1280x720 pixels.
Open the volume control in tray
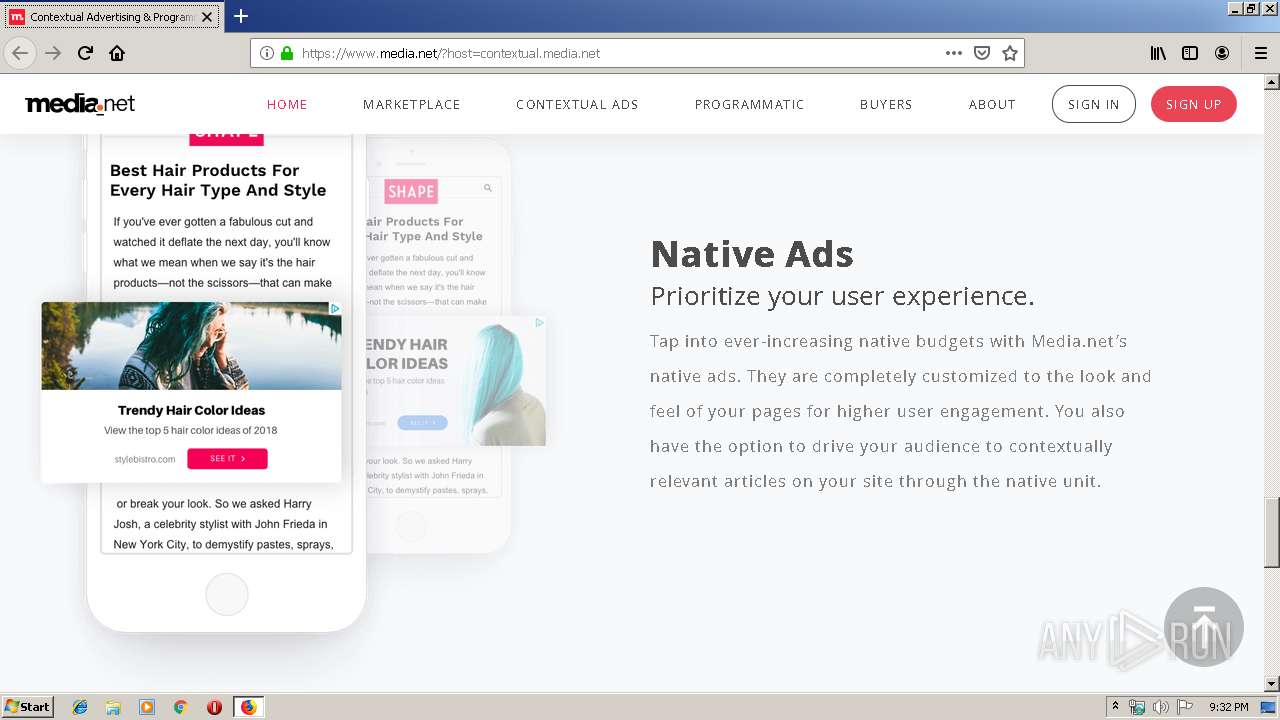1160,707
